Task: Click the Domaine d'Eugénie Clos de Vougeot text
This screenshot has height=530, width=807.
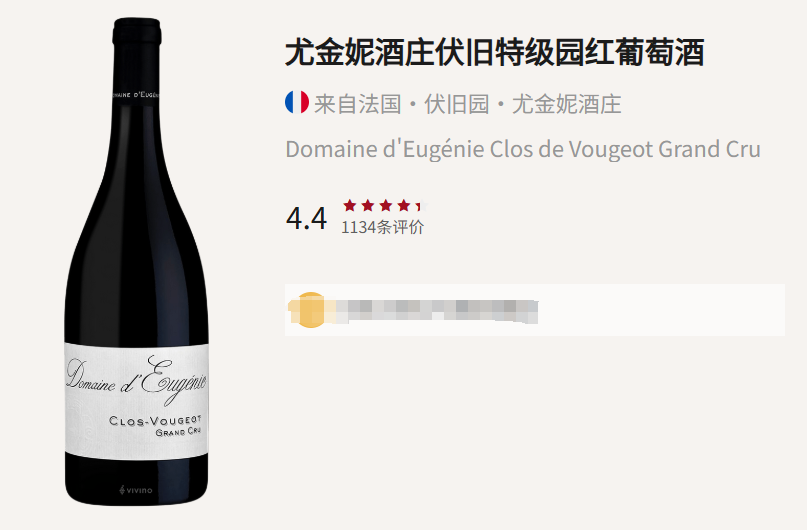Action: [x=523, y=149]
